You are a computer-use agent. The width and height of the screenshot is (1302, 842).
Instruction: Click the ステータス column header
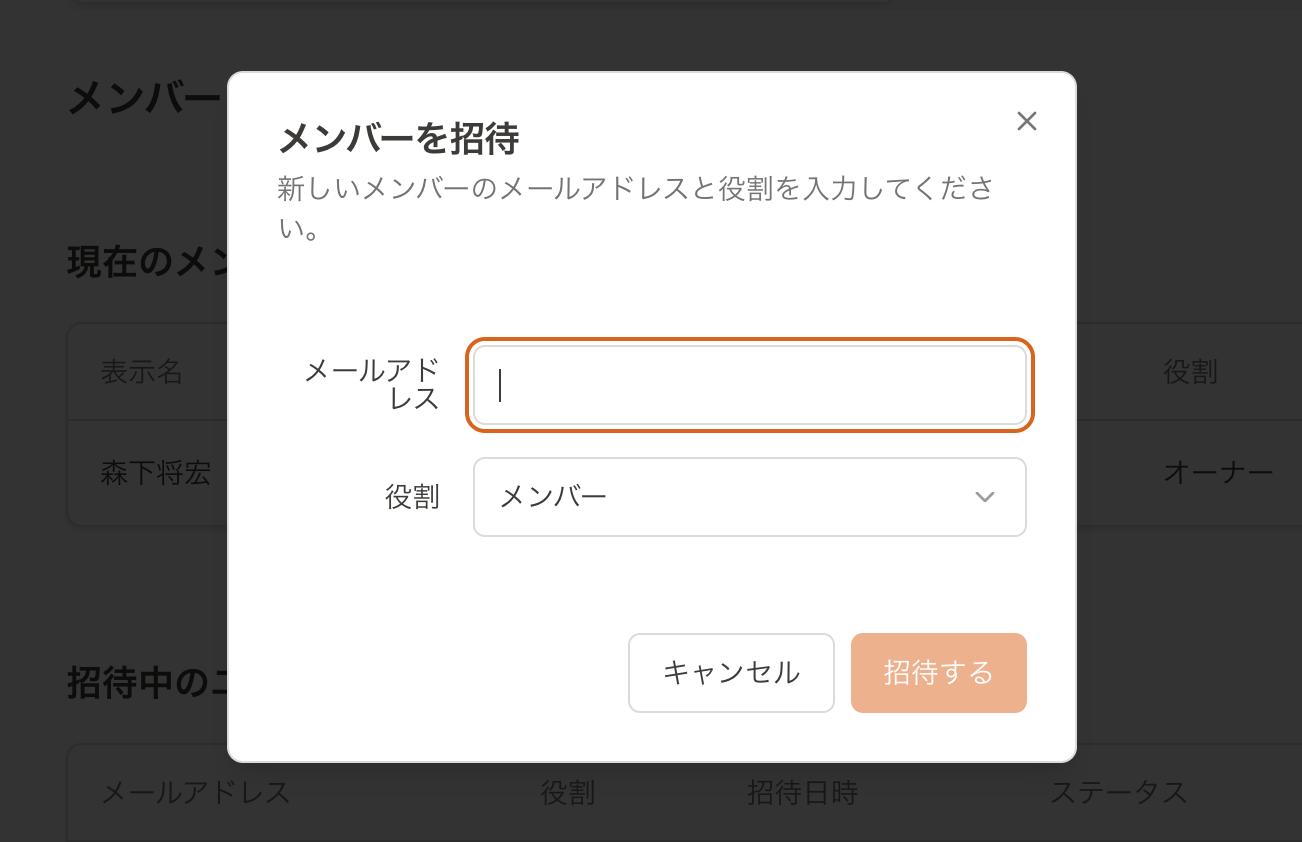tap(1118, 793)
